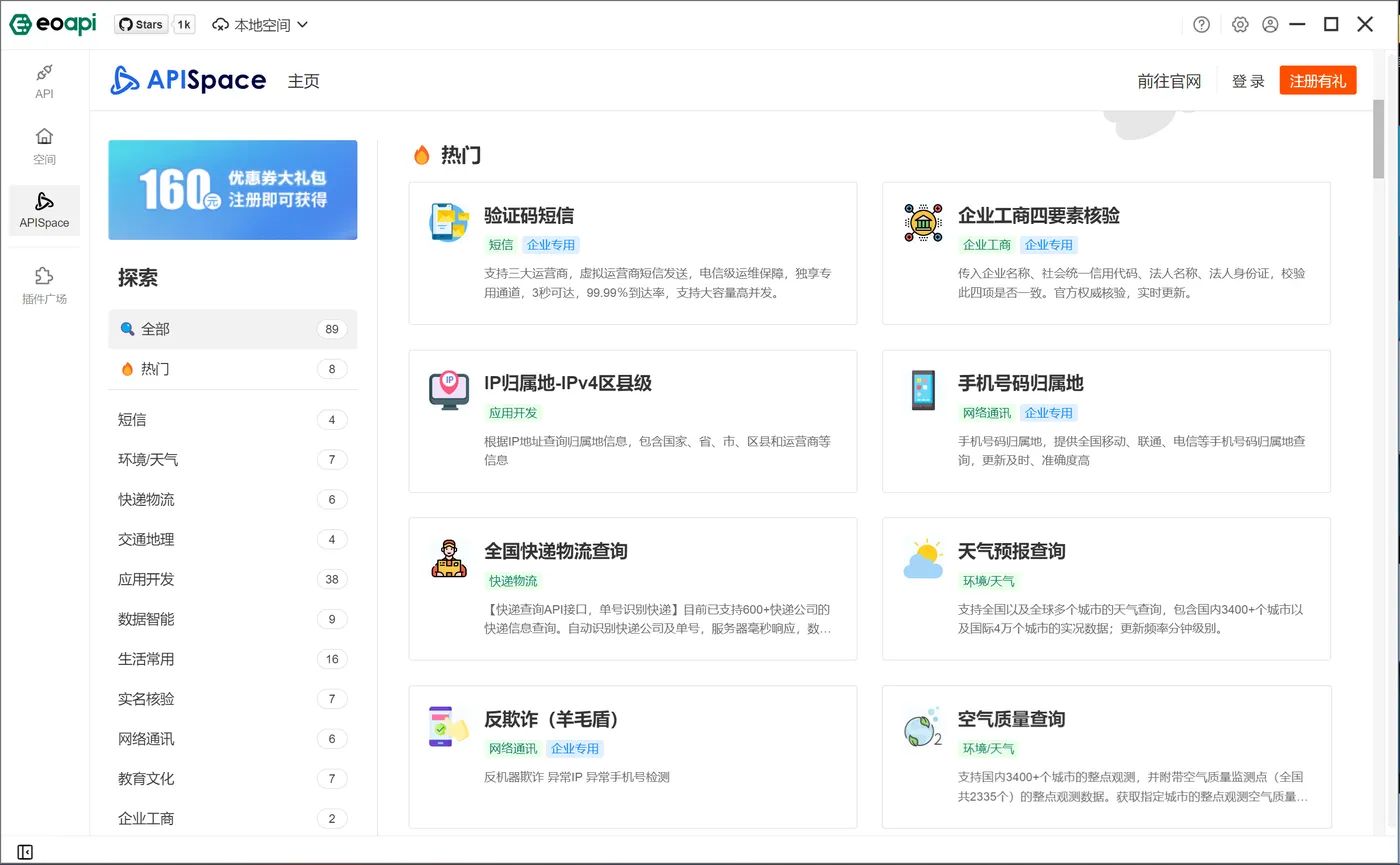The image size is (1400, 865).
Task: Click 网络通讯 tag on 反欺诈 card
Action: (513, 749)
